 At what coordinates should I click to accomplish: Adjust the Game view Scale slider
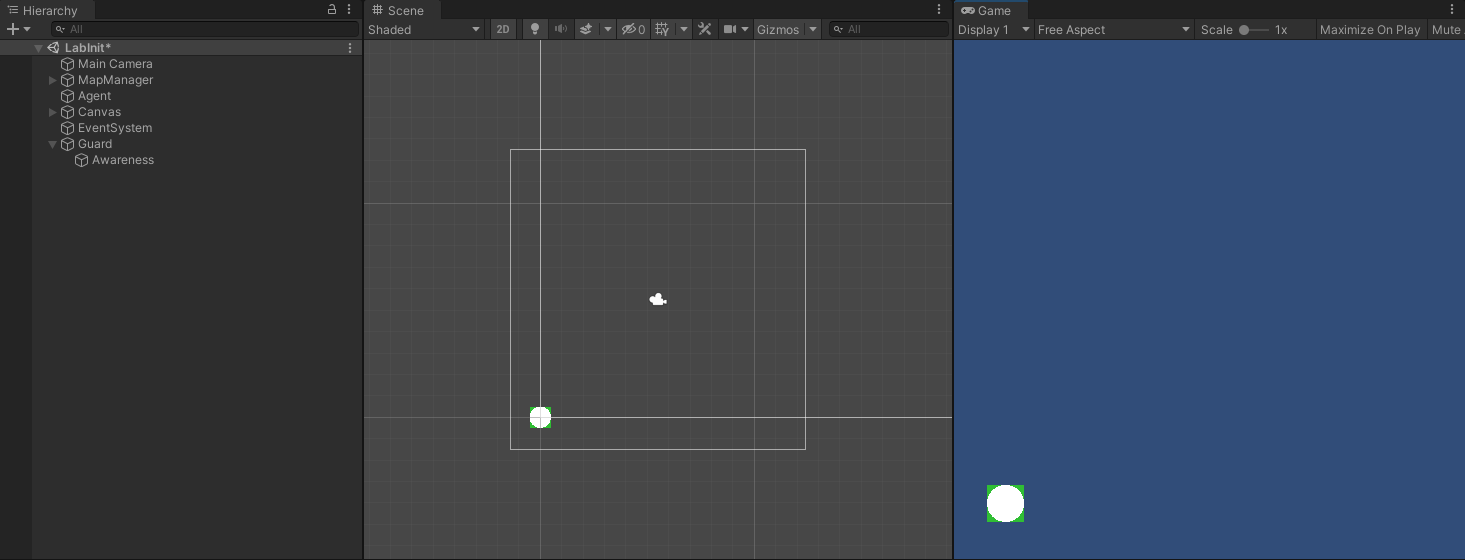click(1253, 30)
